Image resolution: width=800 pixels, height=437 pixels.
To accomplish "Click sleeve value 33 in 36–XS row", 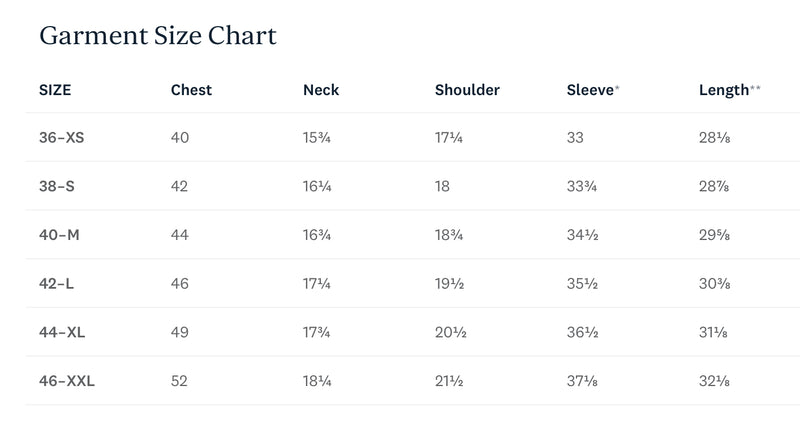I will tap(575, 138).
